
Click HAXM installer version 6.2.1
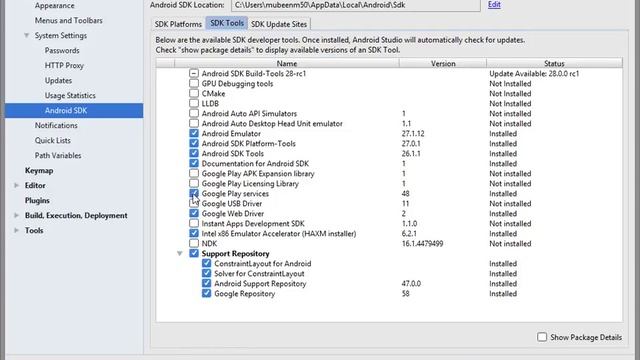(409, 233)
